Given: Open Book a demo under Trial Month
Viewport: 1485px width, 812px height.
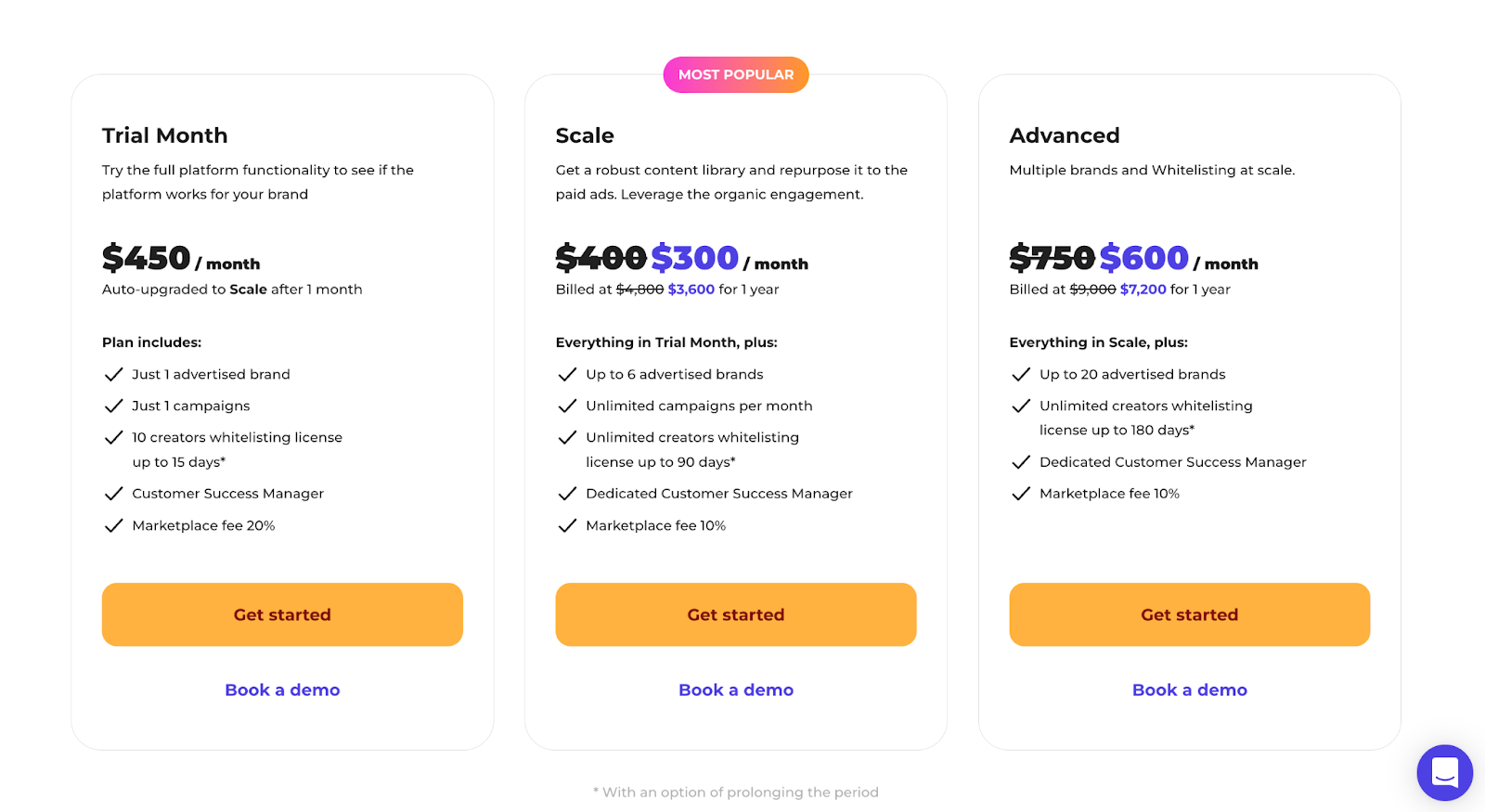Looking at the screenshot, I should pos(282,690).
